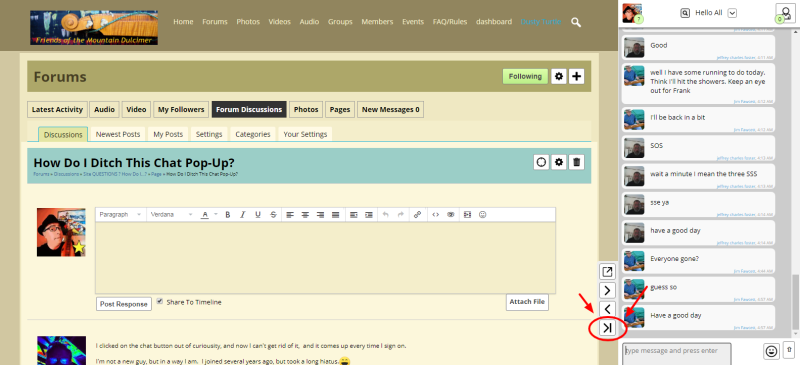The width and height of the screenshot is (800, 365).
Task: Open the Dusty Turtle profile link
Action: pos(541,21)
